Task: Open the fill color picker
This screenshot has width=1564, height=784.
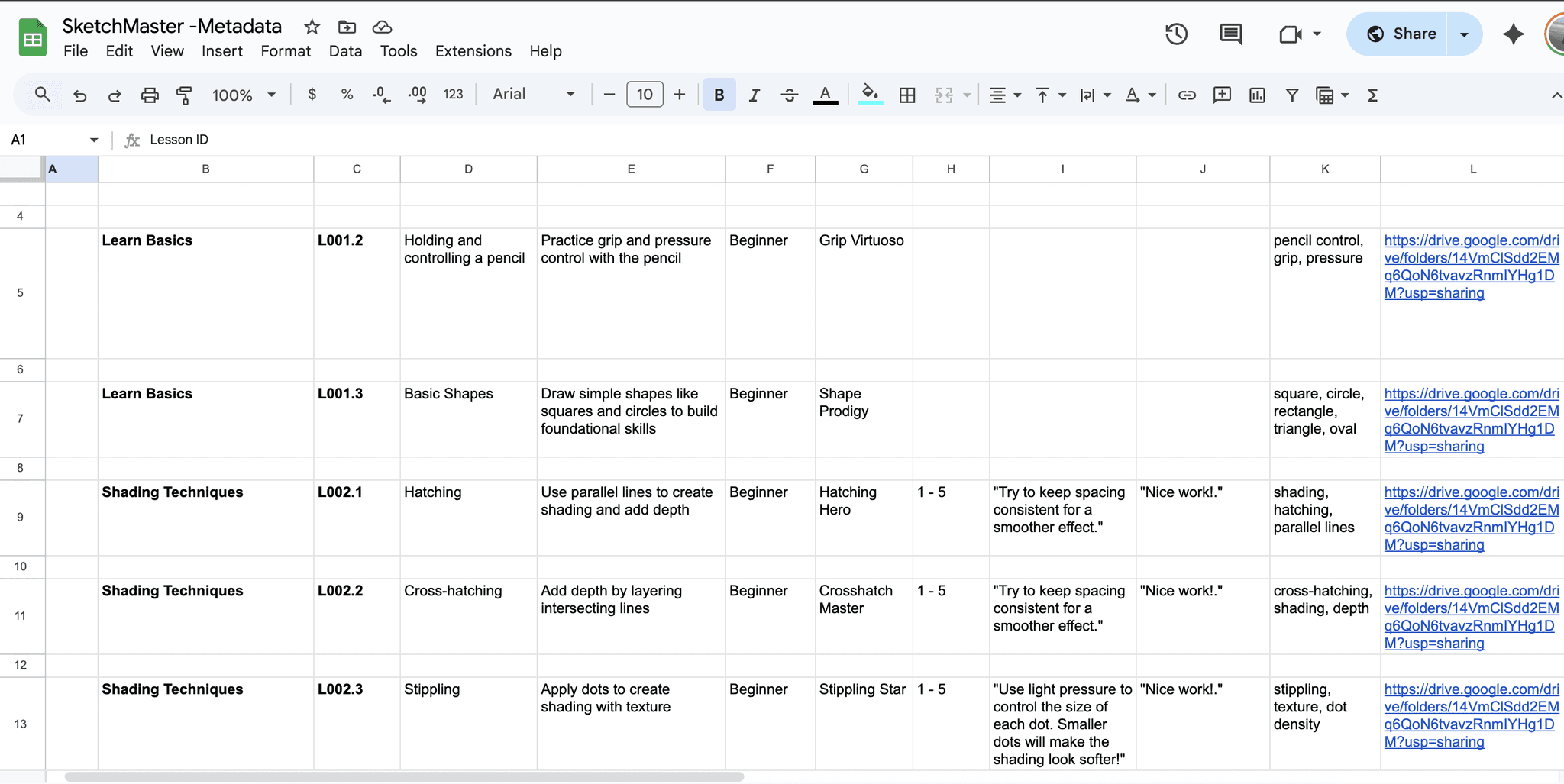Action: point(871,95)
